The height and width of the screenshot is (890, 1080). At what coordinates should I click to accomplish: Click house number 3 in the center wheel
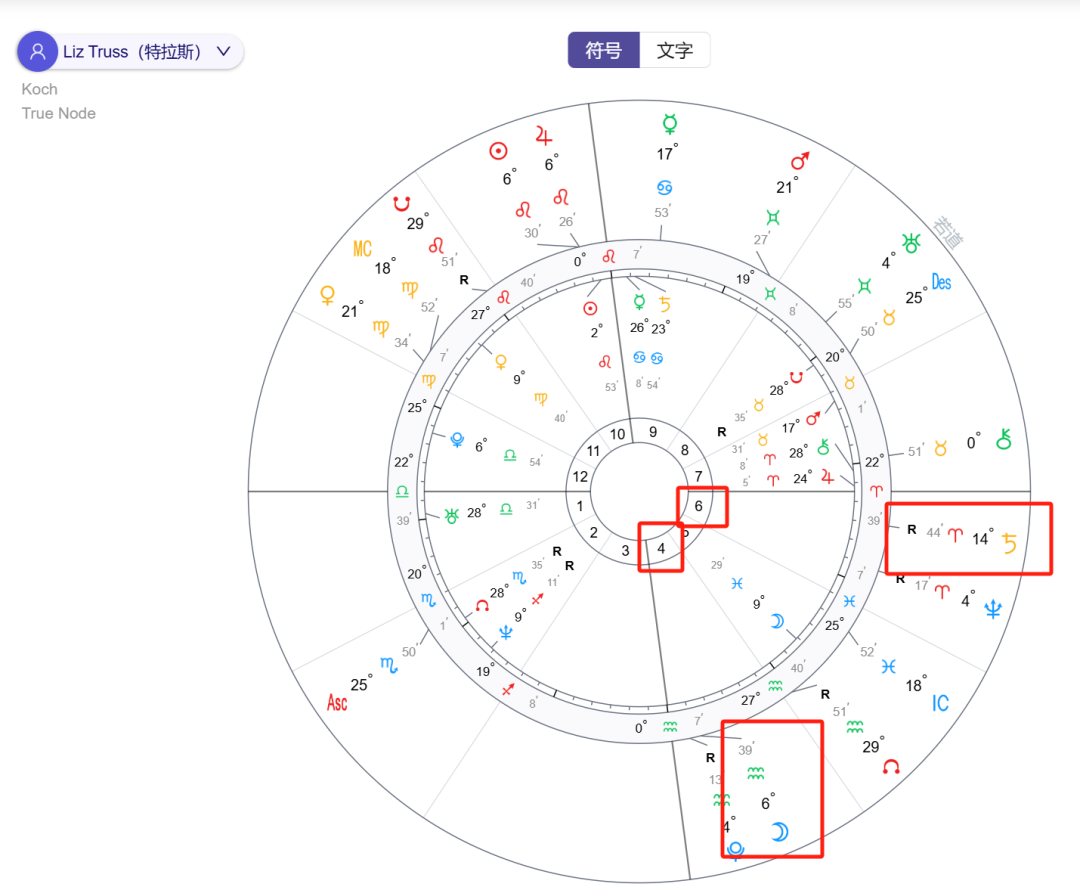(625, 550)
